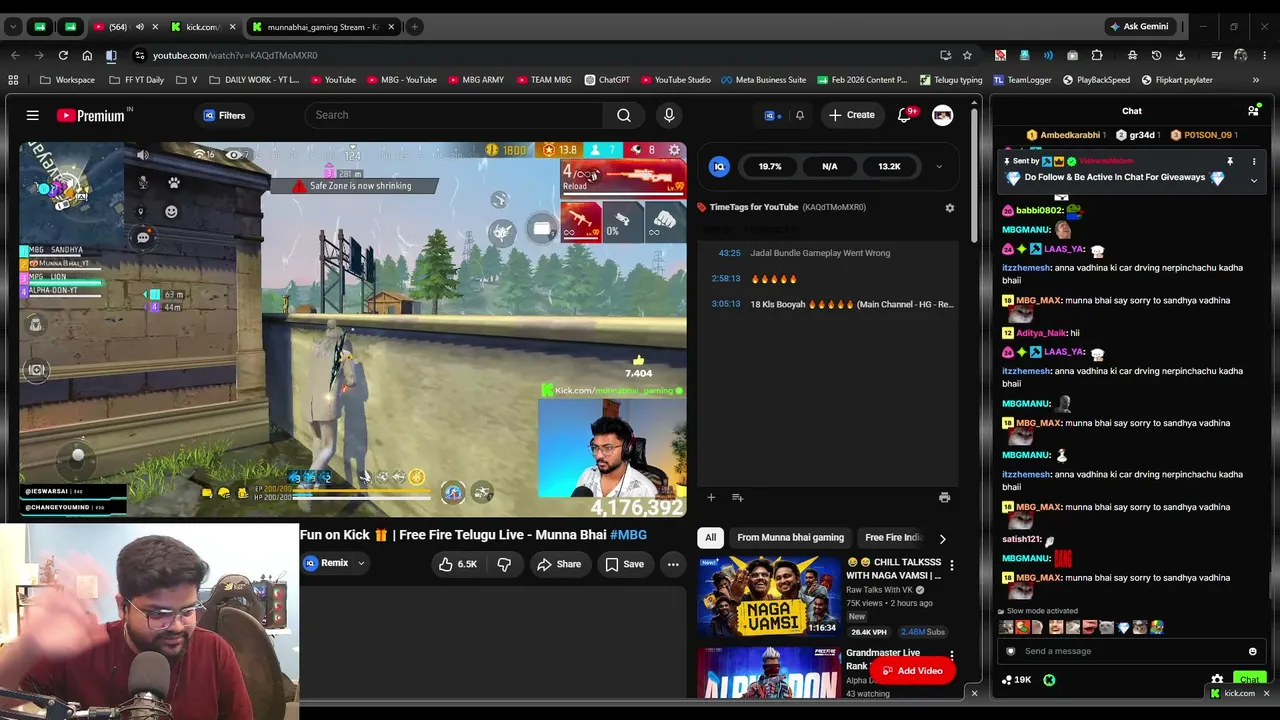The height and width of the screenshot is (720, 1280).
Task: Open the Grandmaster Live video thumbnail
Action: click(768, 672)
